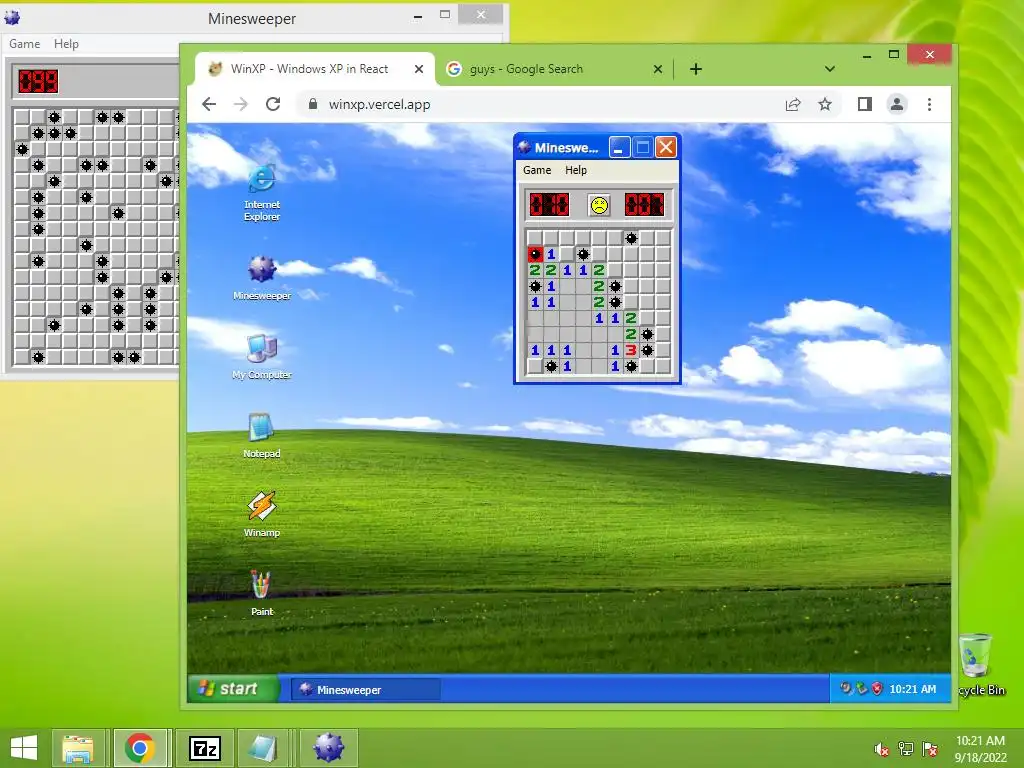Click the timer display in XP Minesweeper
Screen dimensions: 1024x768
coord(645,204)
